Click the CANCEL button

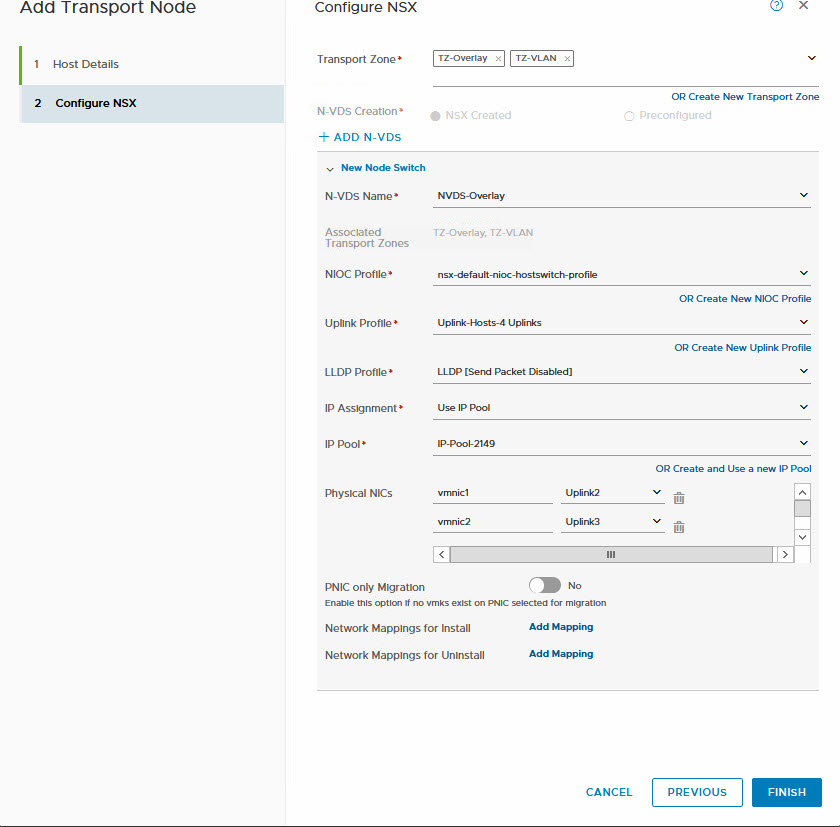(x=609, y=792)
